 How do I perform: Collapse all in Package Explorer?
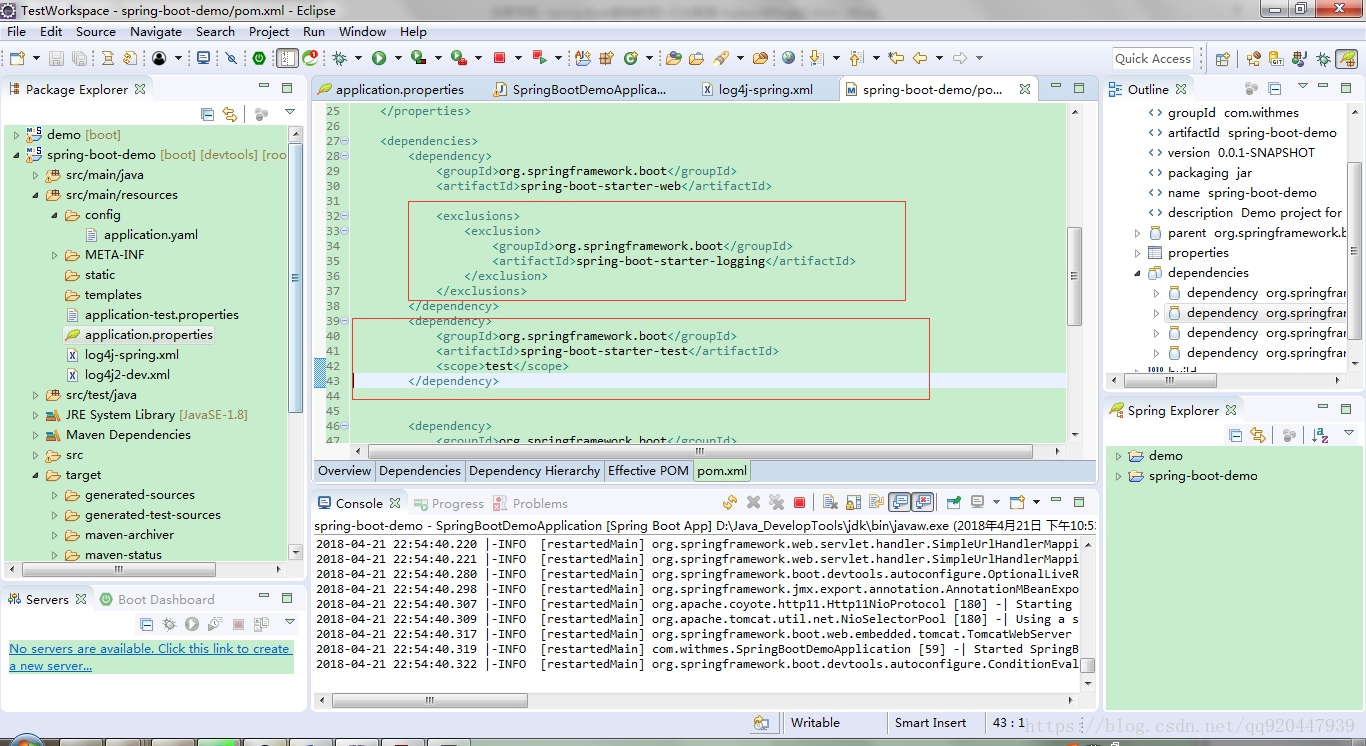208,114
